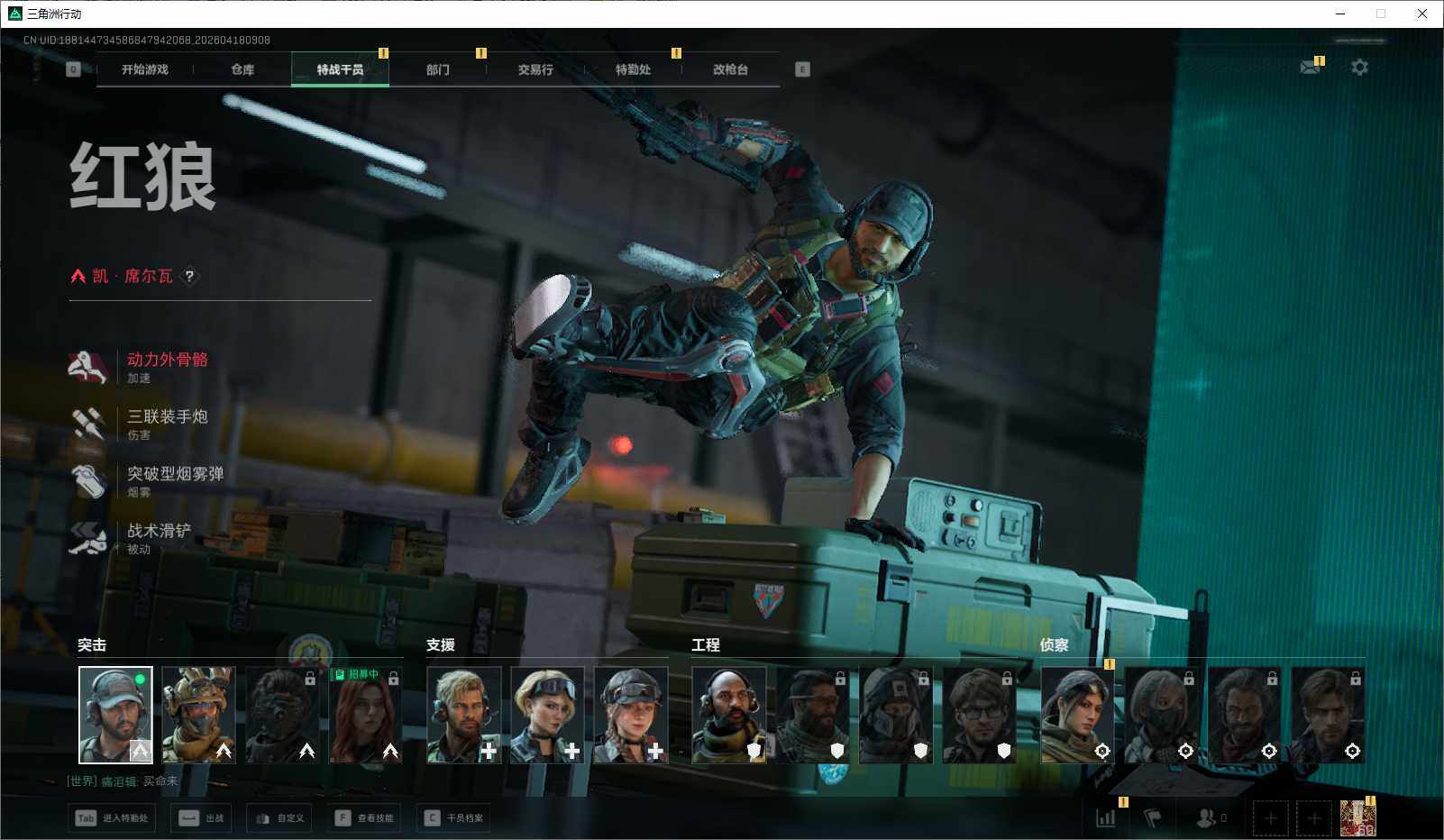This screenshot has height=840, width=1444.
Task: Open the statistics bar chart icon
Action: pos(1105,818)
